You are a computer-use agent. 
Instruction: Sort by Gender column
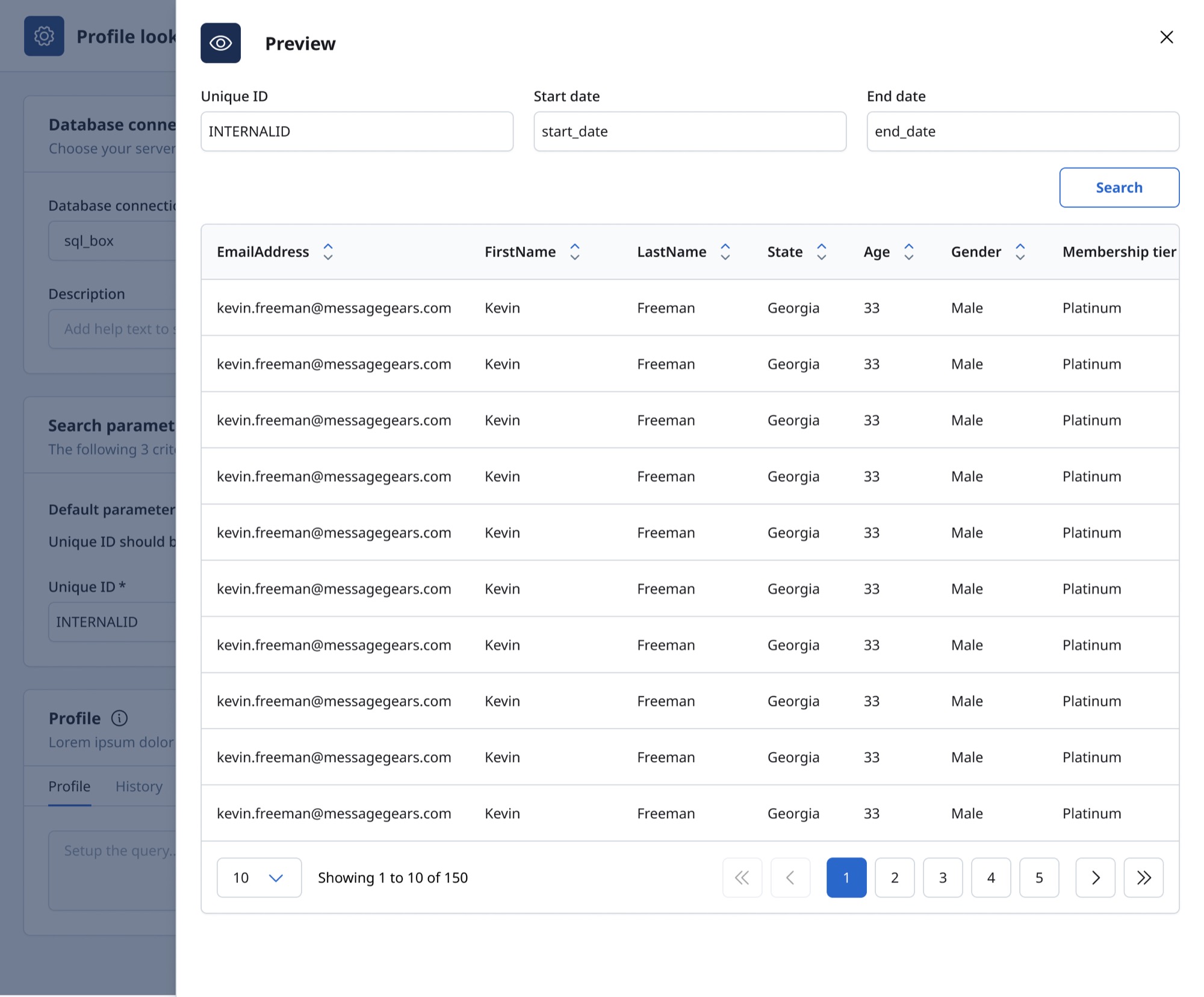[1020, 252]
